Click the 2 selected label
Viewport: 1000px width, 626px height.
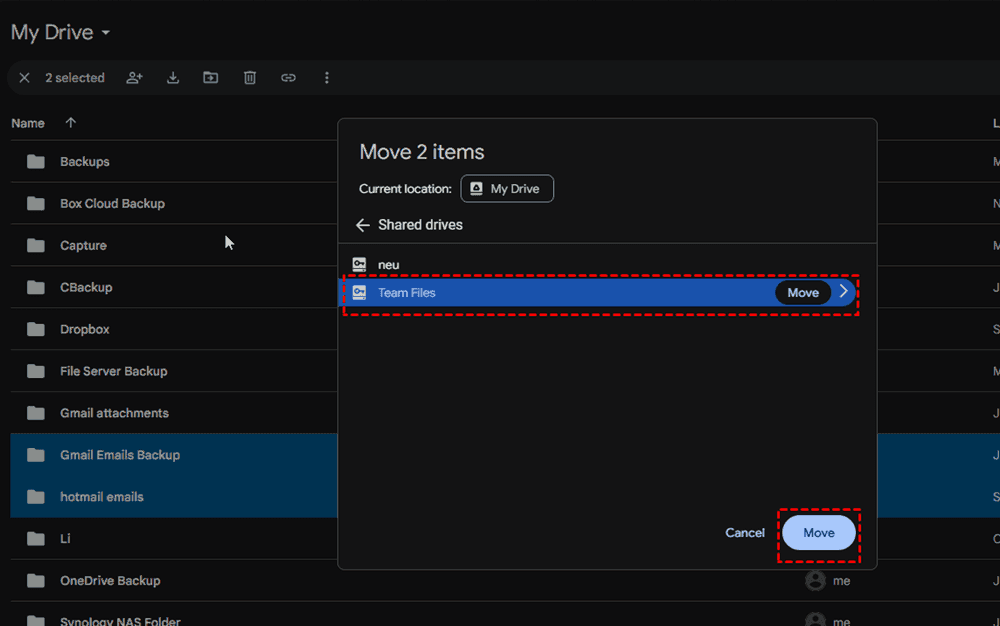[75, 78]
